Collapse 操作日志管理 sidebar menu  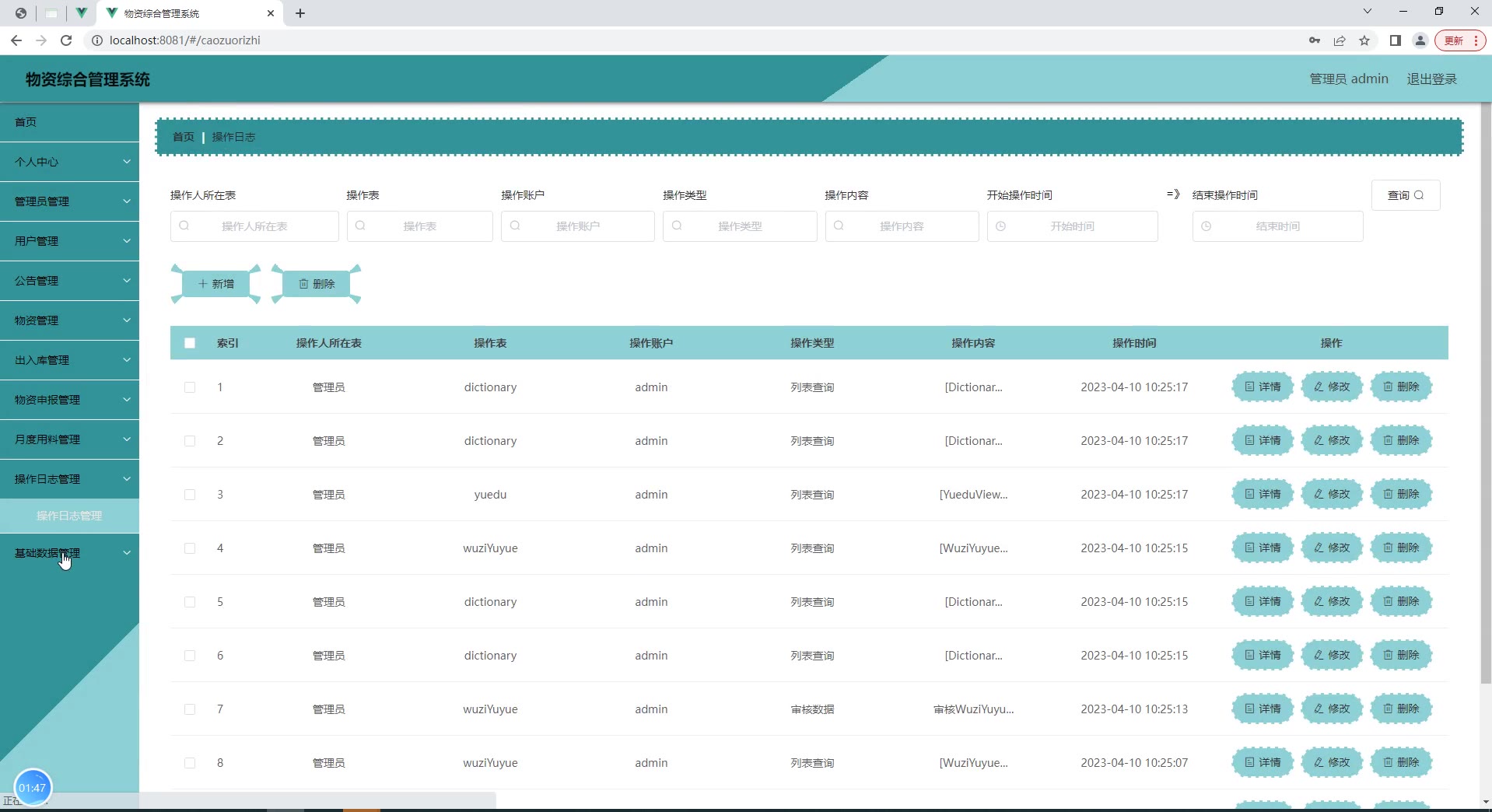coord(69,479)
